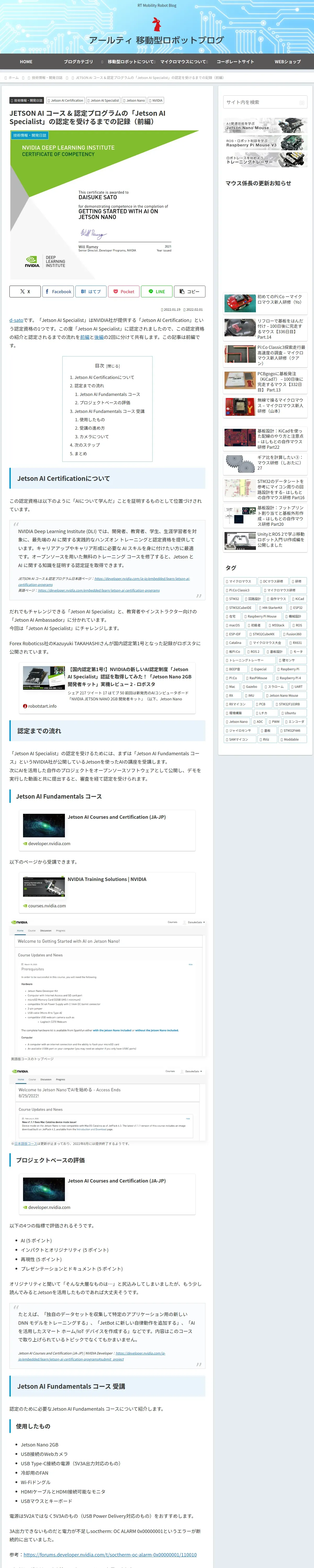Share the article via LINE
The image size is (314, 1568).
[157, 292]
